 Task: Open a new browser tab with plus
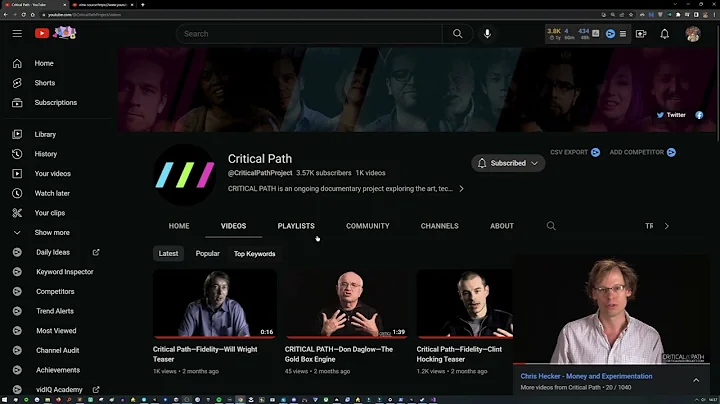(x=143, y=5)
